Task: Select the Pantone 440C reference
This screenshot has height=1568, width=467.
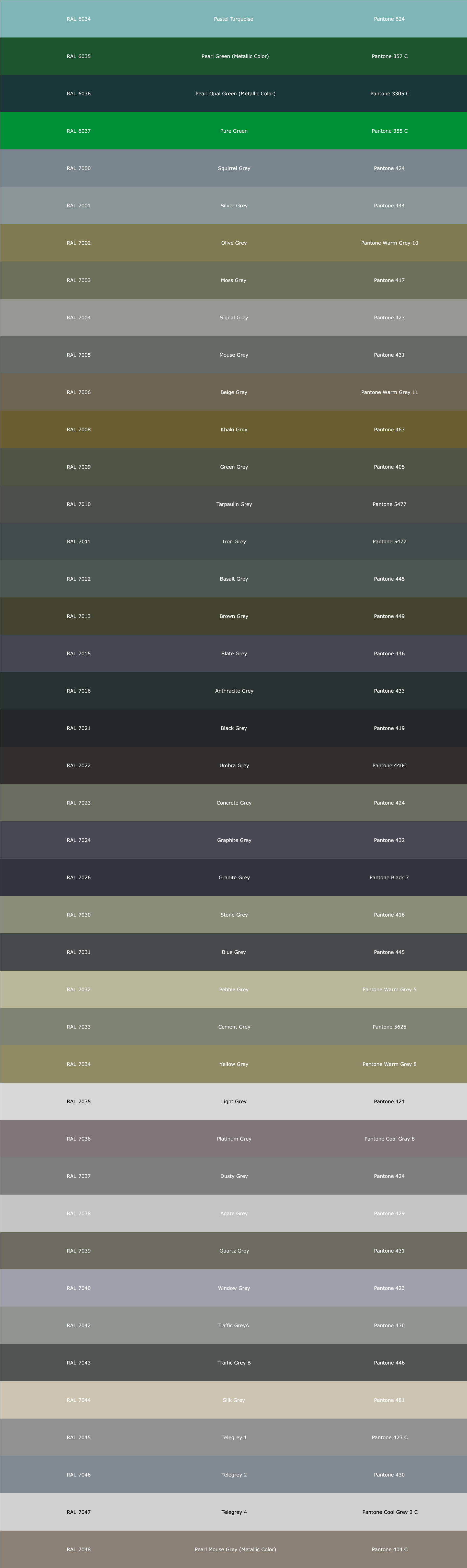Action: click(390, 766)
